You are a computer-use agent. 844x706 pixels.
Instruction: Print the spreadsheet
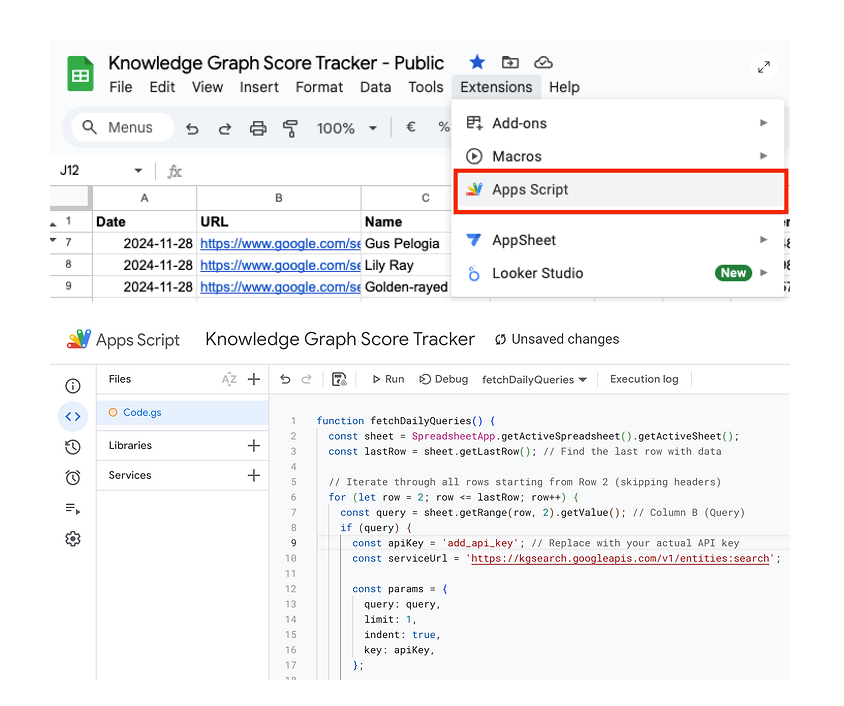click(258, 129)
